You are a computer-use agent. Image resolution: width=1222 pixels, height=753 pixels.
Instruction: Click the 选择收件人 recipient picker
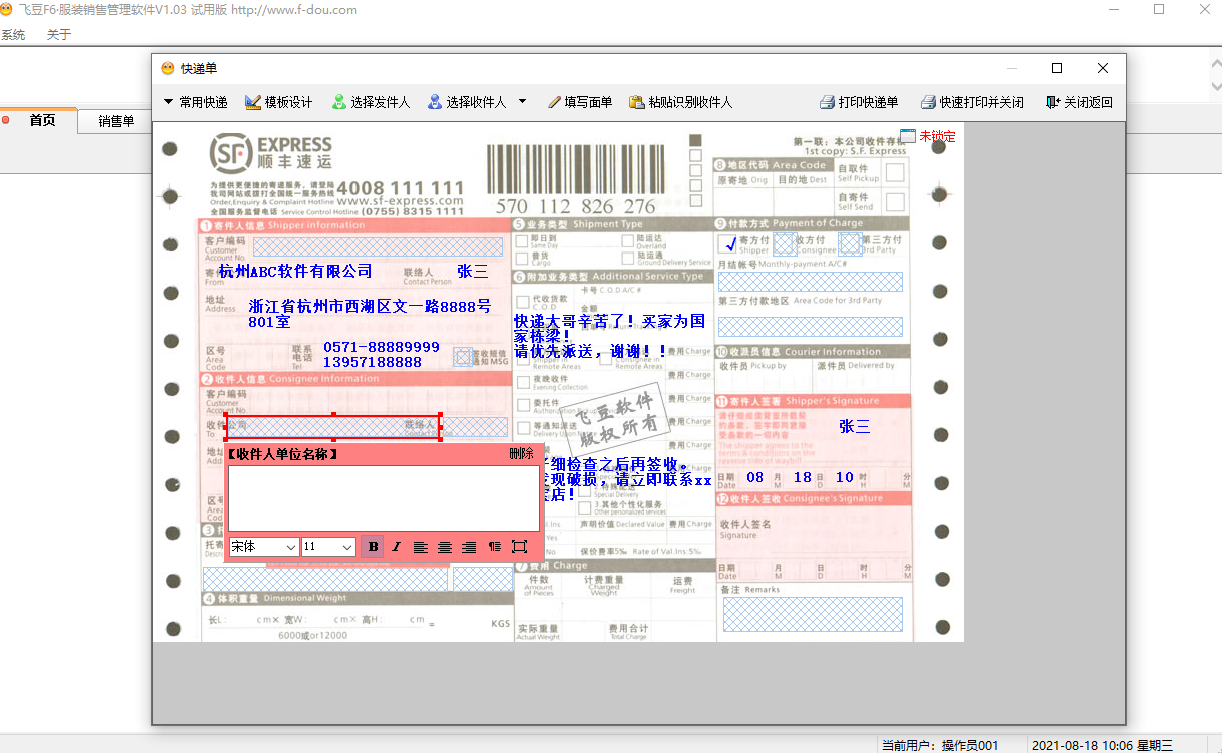tap(467, 102)
